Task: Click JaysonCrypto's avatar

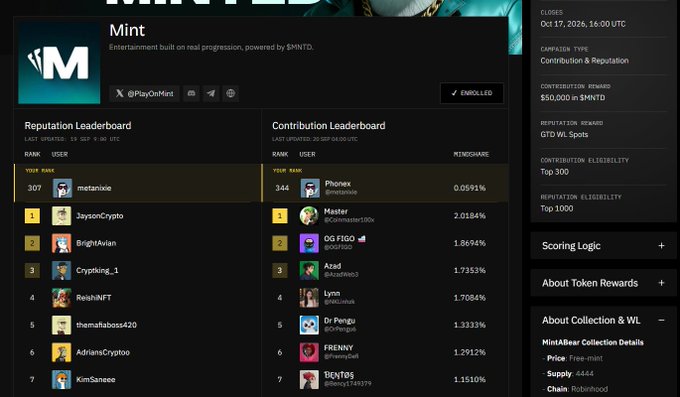Action: pyautogui.click(x=62, y=216)
